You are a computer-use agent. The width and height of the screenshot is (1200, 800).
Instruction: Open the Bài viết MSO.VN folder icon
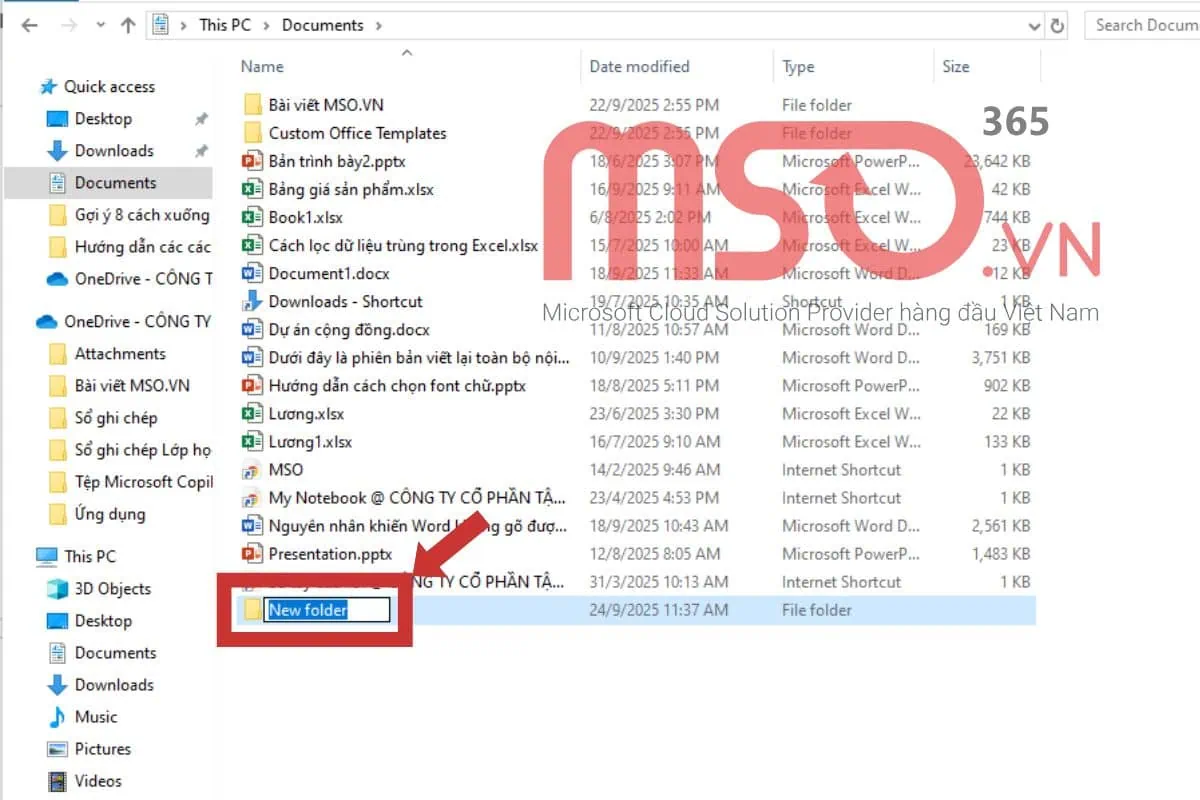tap(253, 104)
